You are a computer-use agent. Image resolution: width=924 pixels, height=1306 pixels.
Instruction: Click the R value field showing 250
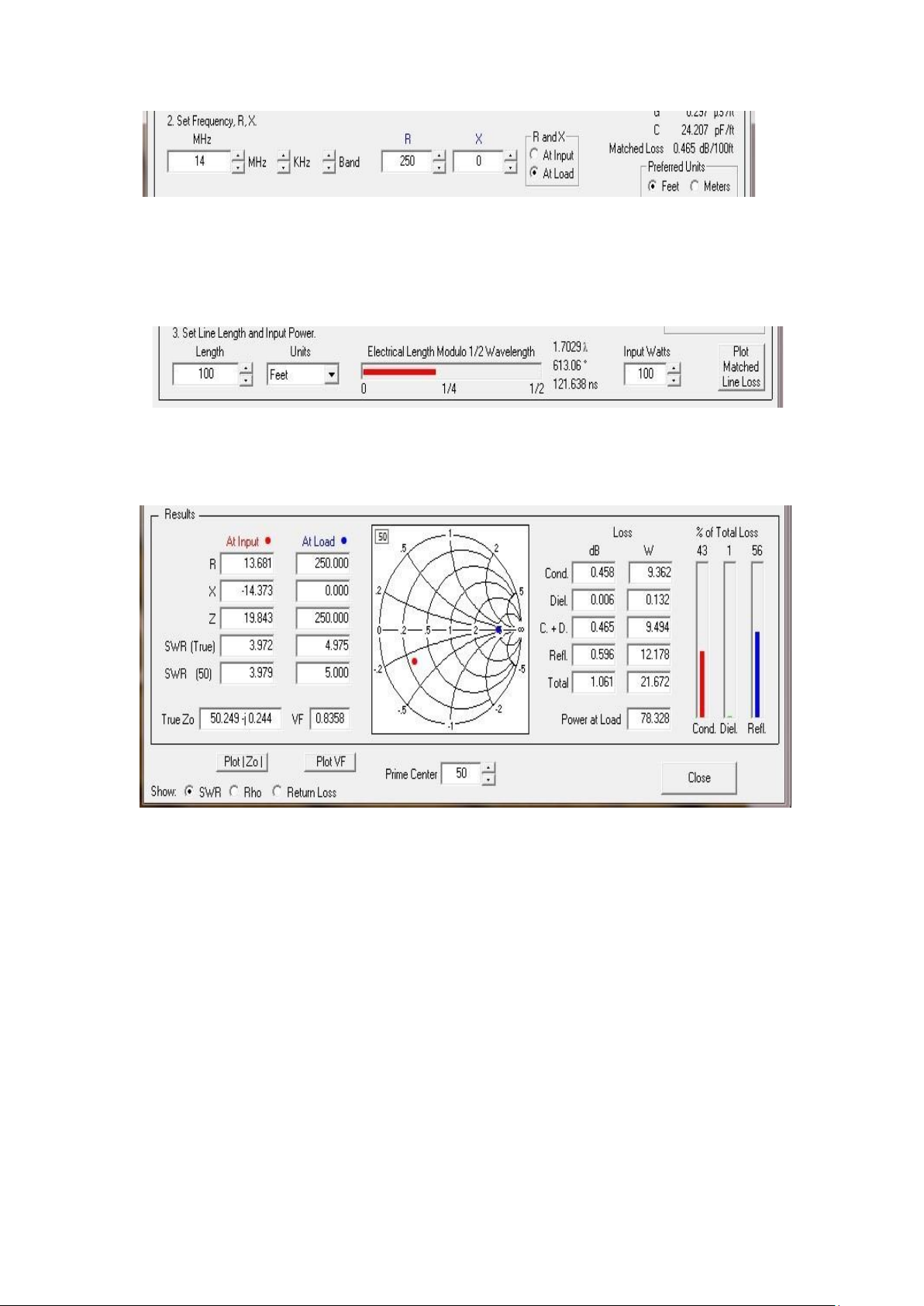pyautogui.click(x=406, y=161)
